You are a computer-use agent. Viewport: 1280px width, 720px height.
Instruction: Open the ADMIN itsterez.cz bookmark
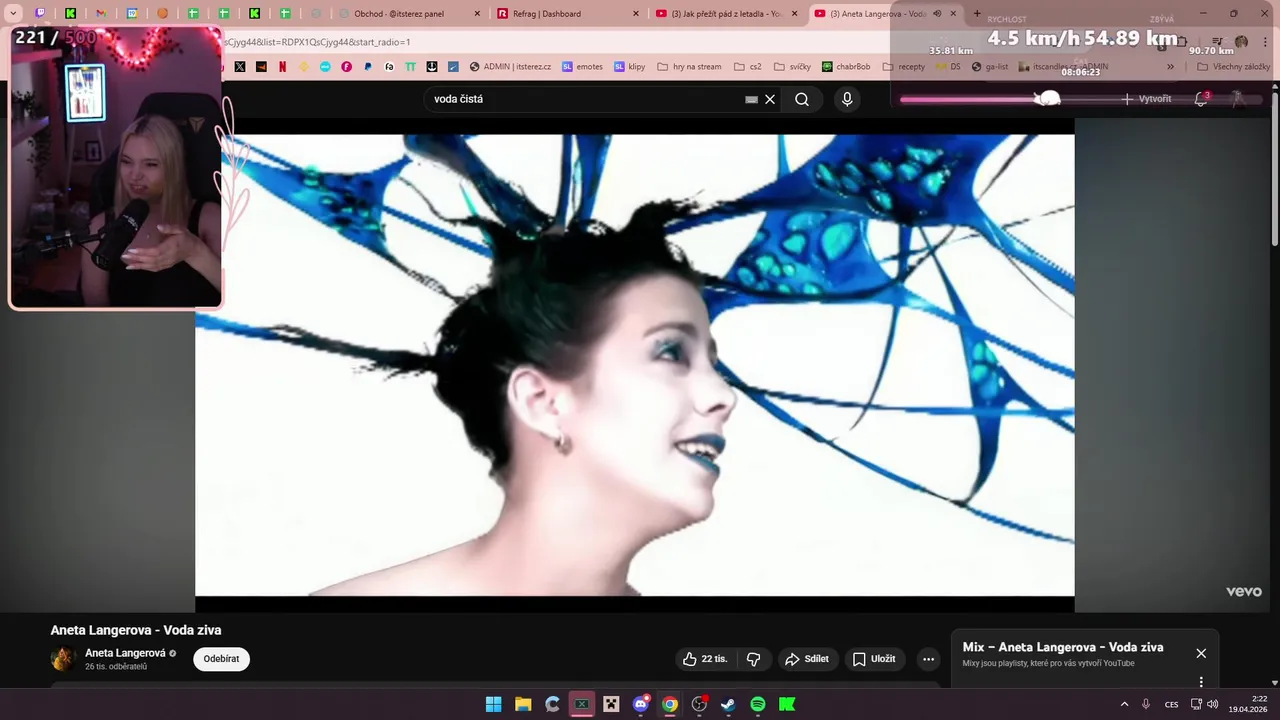click(510, 67)
